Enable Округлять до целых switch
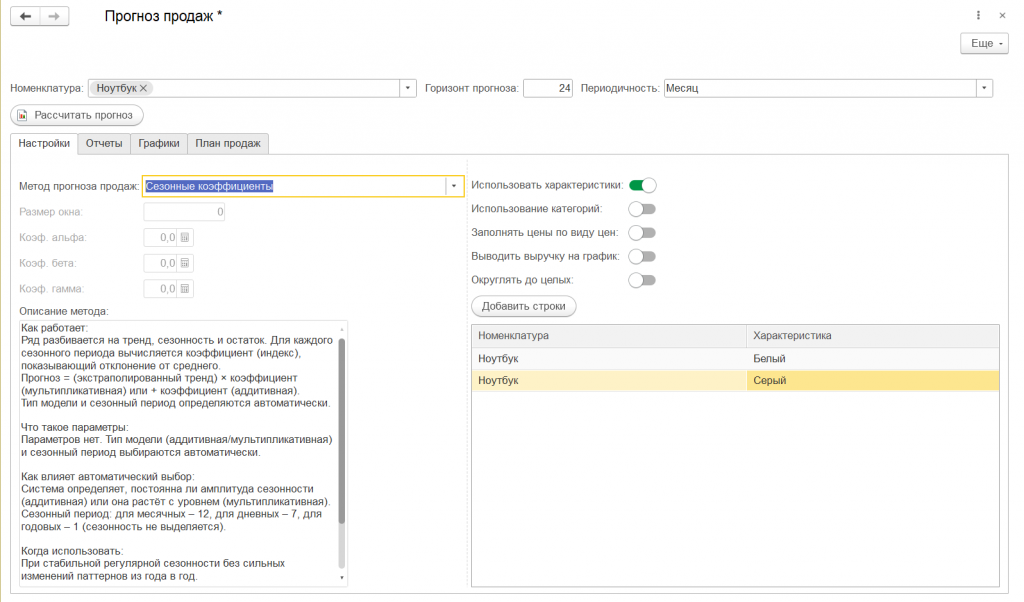Screen dimensions: 1024x602 pos(642,280)
